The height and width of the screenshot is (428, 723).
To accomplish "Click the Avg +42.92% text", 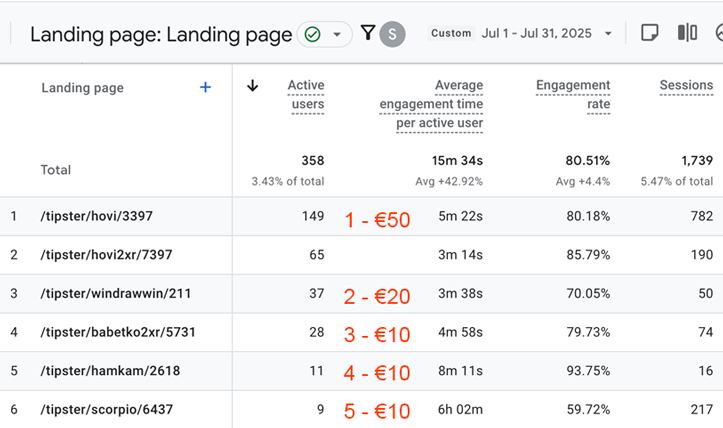I will pos(449,181).
